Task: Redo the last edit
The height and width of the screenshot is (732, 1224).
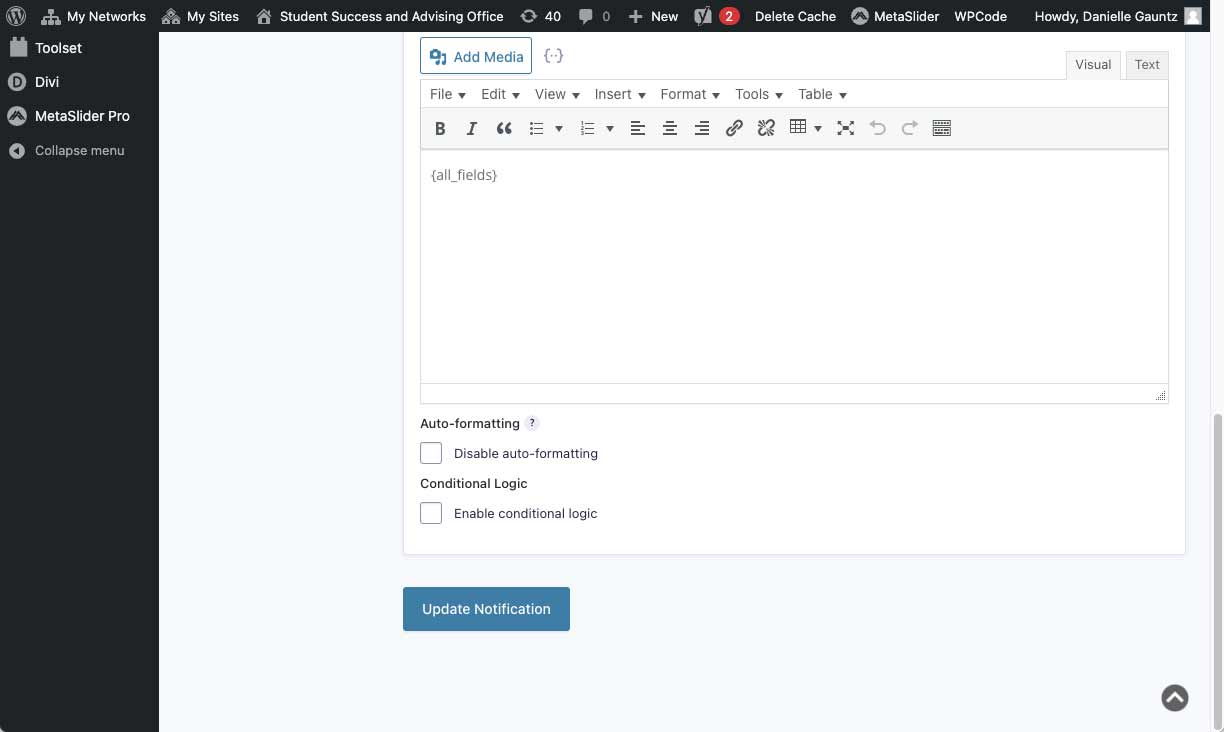Action: coord(910,128)
